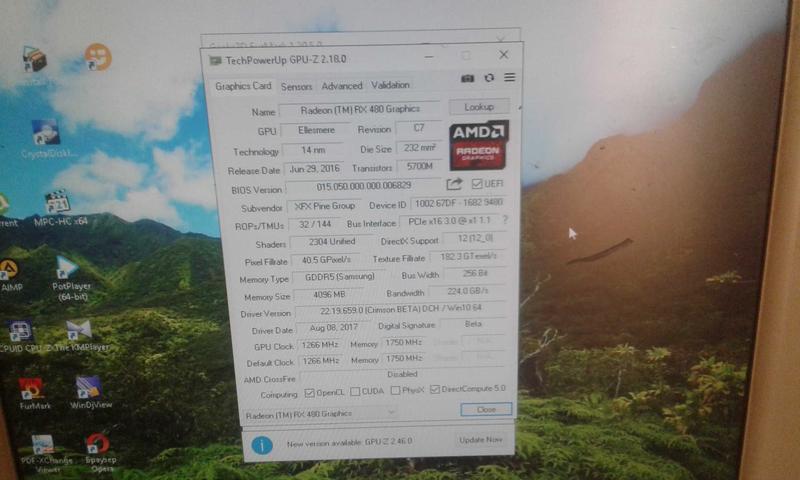
Task: Click the Update Now button
Action: 481,440
